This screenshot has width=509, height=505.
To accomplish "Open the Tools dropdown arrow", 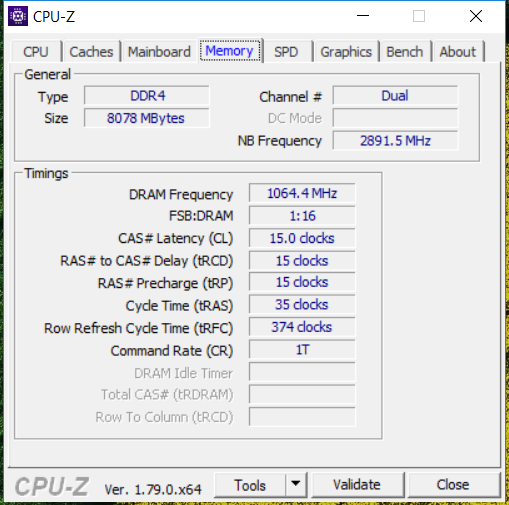I will 296,484.
